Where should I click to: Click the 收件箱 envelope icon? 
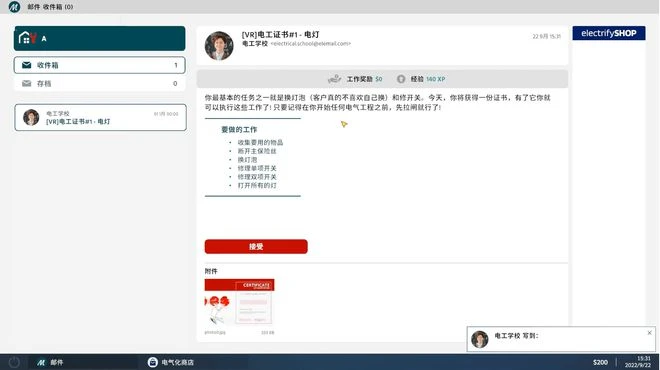27,65
